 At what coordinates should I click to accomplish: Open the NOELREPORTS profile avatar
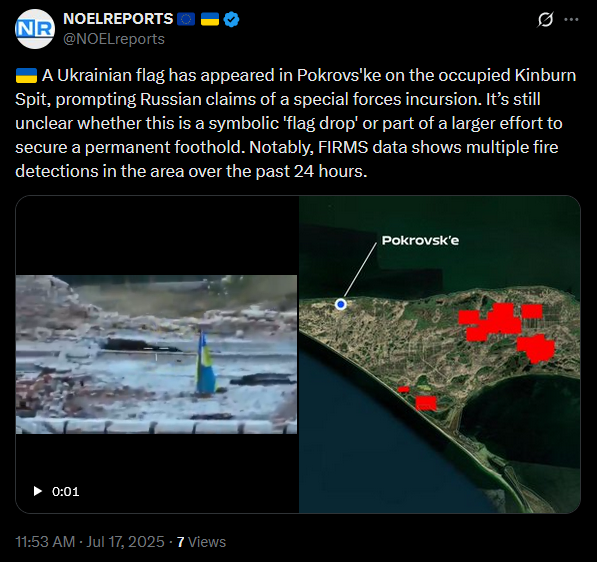[35, 29]
